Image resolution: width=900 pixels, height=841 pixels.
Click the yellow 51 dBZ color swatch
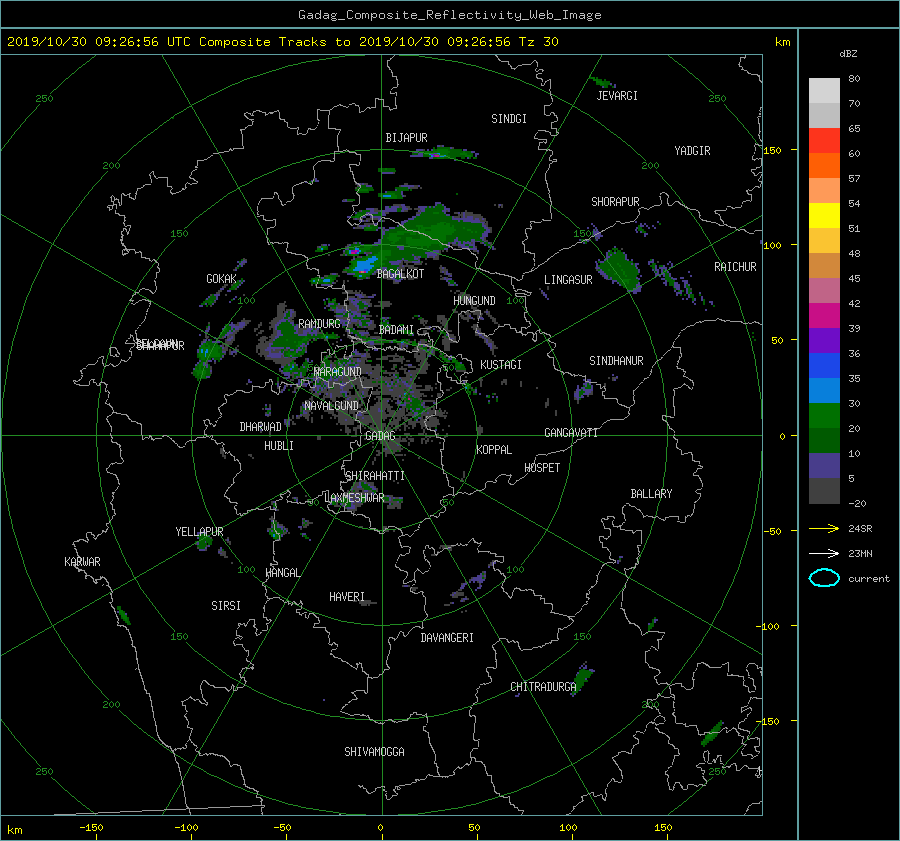(824, 215)
